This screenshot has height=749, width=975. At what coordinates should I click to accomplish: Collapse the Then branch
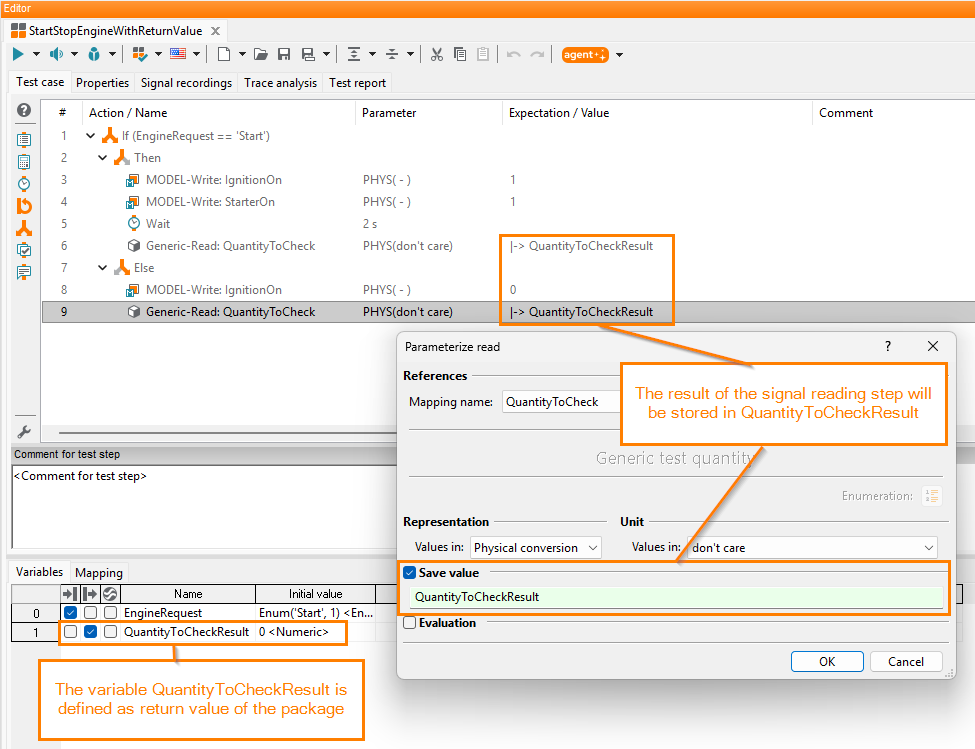click(103, 158)
